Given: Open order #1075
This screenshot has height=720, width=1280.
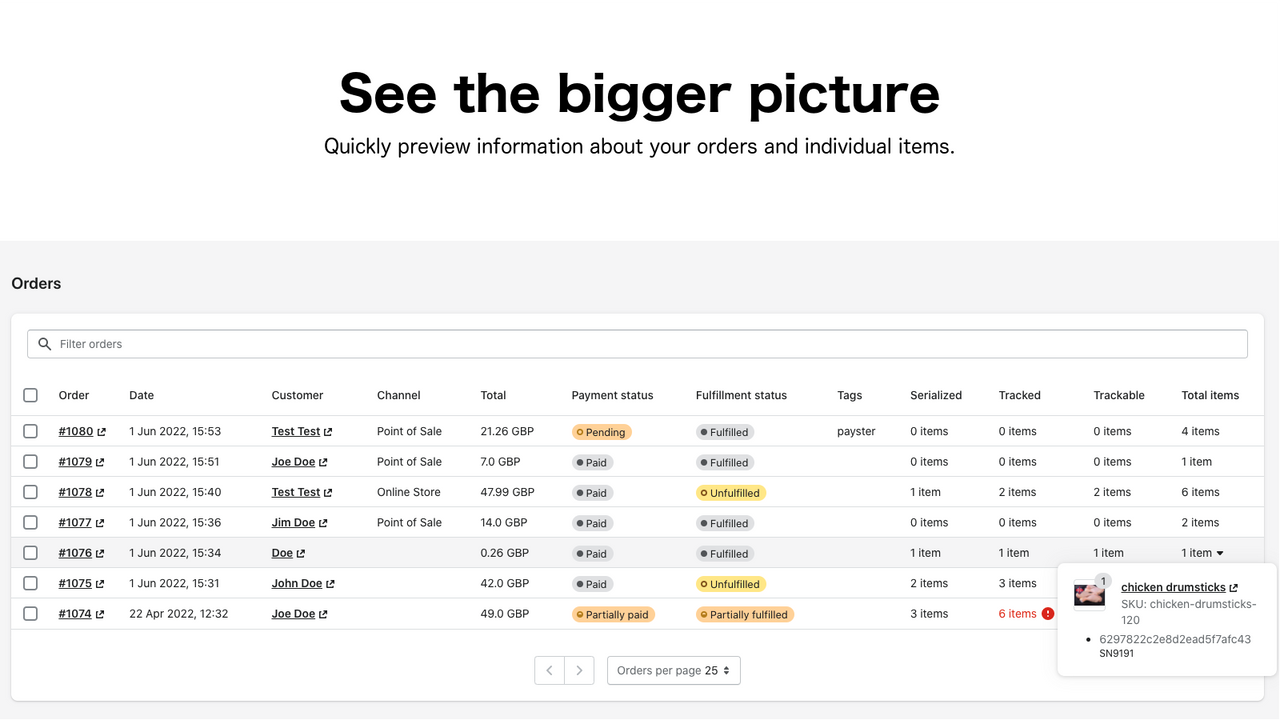Looking at the screenshot, I should tap(75, 583).
